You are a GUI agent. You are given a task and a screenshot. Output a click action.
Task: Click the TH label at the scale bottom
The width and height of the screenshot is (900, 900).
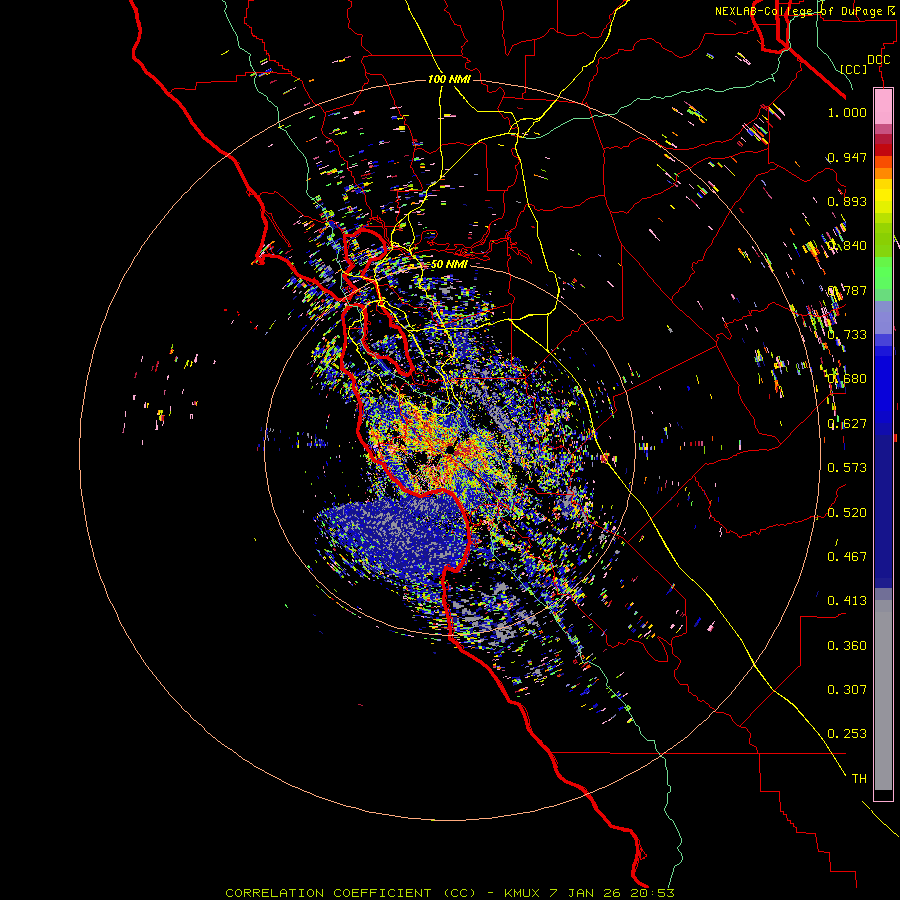pos(859,778)
